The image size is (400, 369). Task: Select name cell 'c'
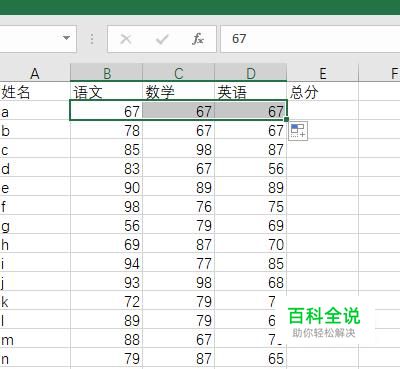[35, 148]
